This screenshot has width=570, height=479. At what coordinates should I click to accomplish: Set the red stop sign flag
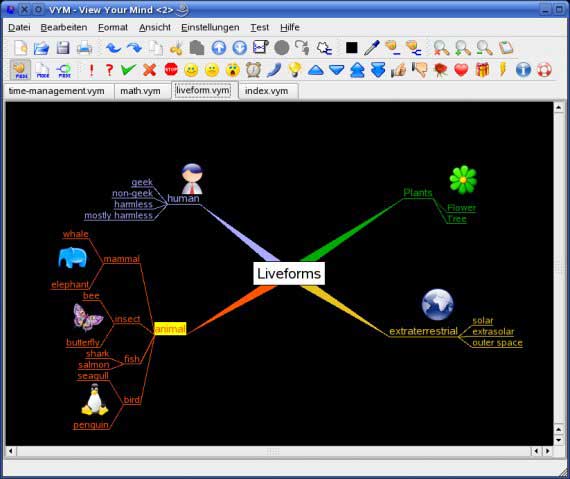coord(171,69)
